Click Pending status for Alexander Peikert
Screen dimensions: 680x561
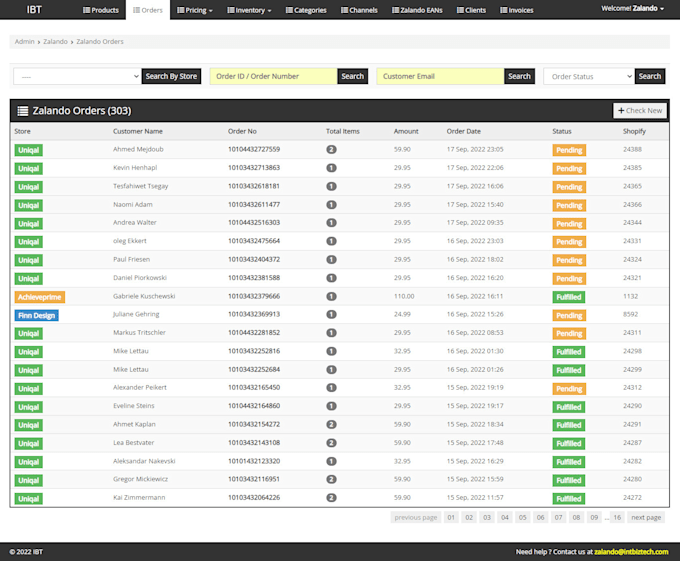coord(569,389)
